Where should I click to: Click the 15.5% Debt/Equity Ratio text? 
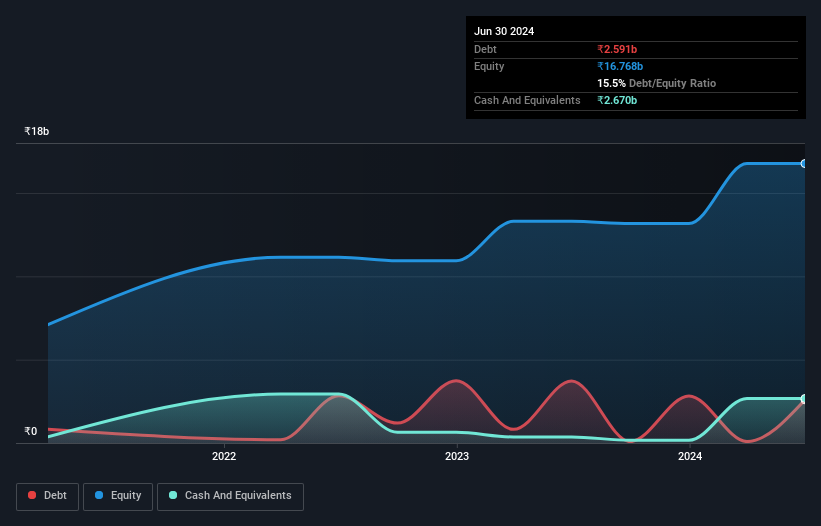pyautogui.click(x=657, y=83)
